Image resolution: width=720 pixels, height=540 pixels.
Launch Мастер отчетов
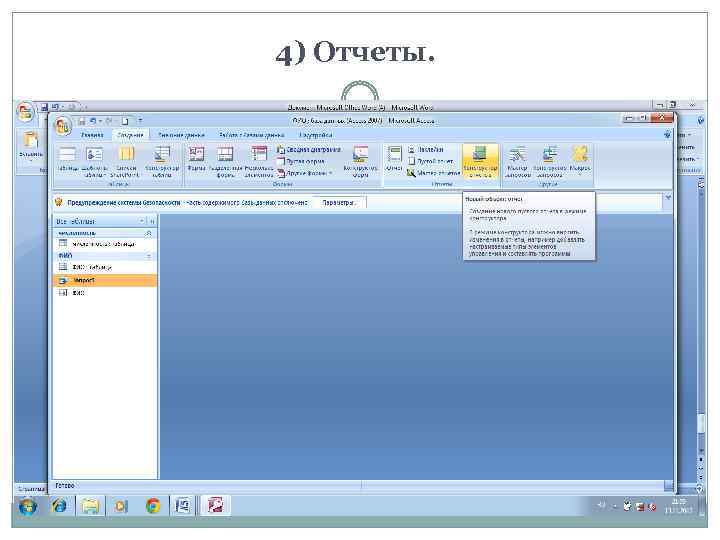click(433, 173)
